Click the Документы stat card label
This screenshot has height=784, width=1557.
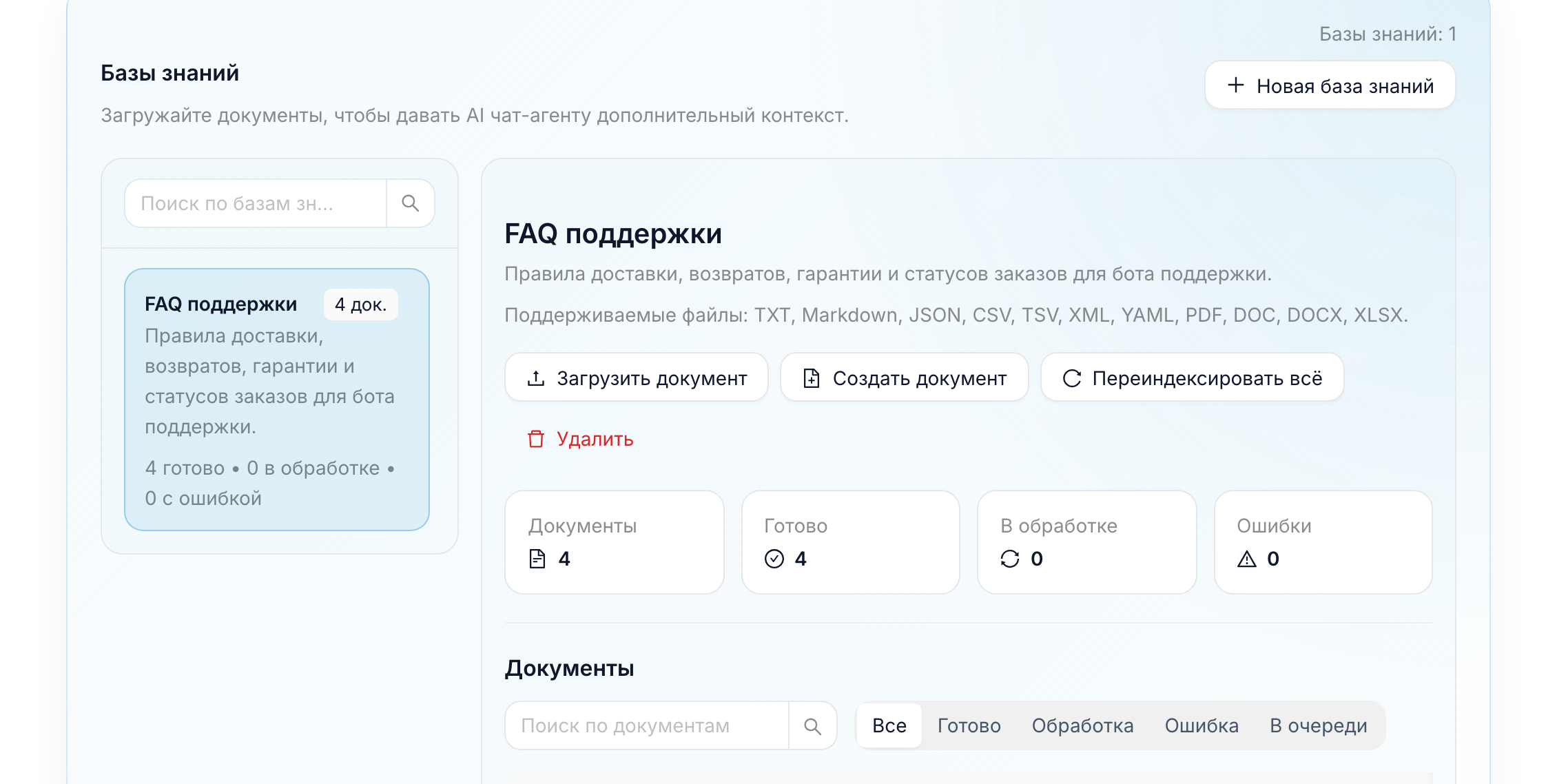pos(582,526)
